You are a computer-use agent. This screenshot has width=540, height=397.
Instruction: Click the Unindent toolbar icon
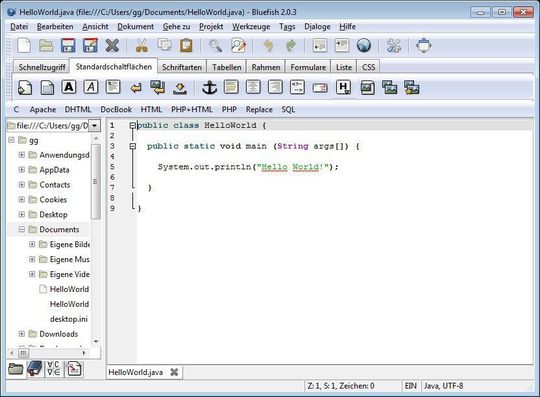pos(320,45)
